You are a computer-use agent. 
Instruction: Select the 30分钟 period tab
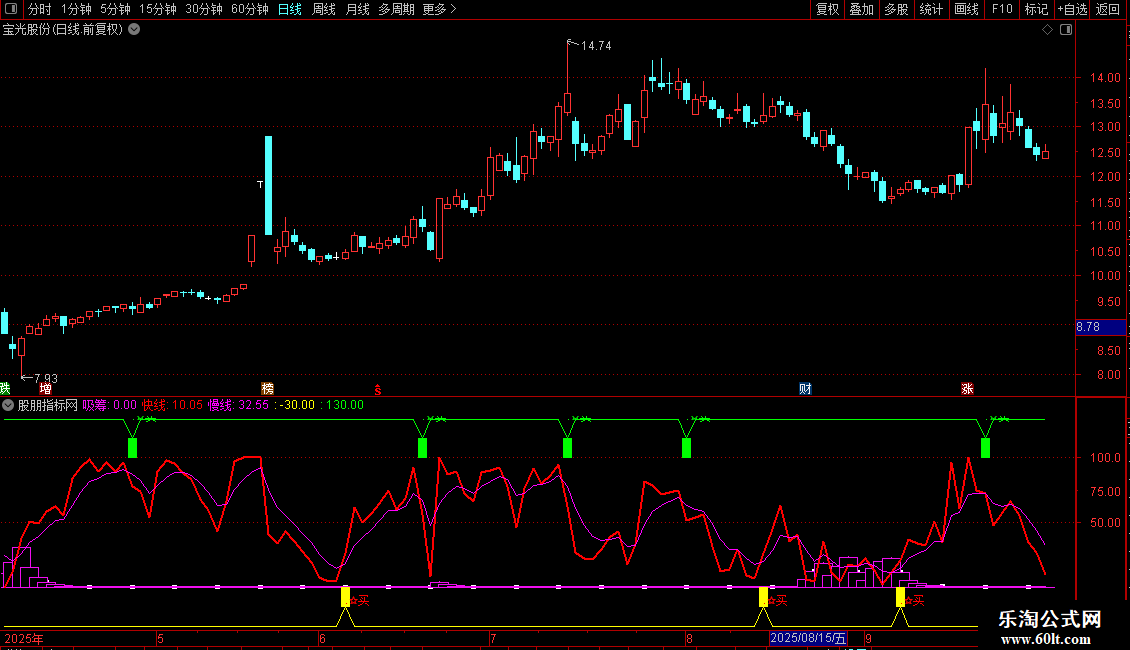(204, 9)
